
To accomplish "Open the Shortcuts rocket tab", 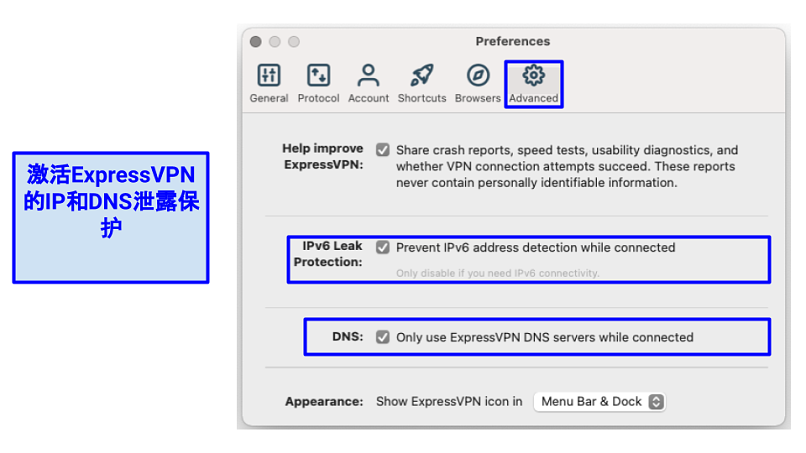I will coord(422,84).
